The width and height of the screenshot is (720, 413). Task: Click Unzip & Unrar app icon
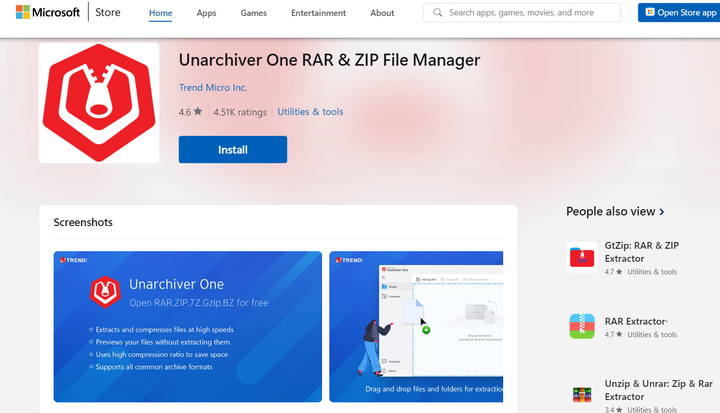coord(582,394)
